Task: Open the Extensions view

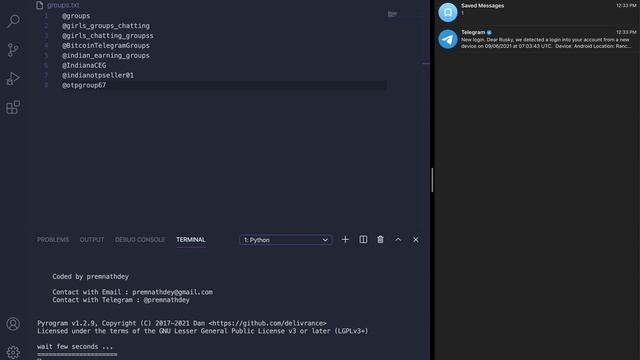Action: (x=13, y=107)
